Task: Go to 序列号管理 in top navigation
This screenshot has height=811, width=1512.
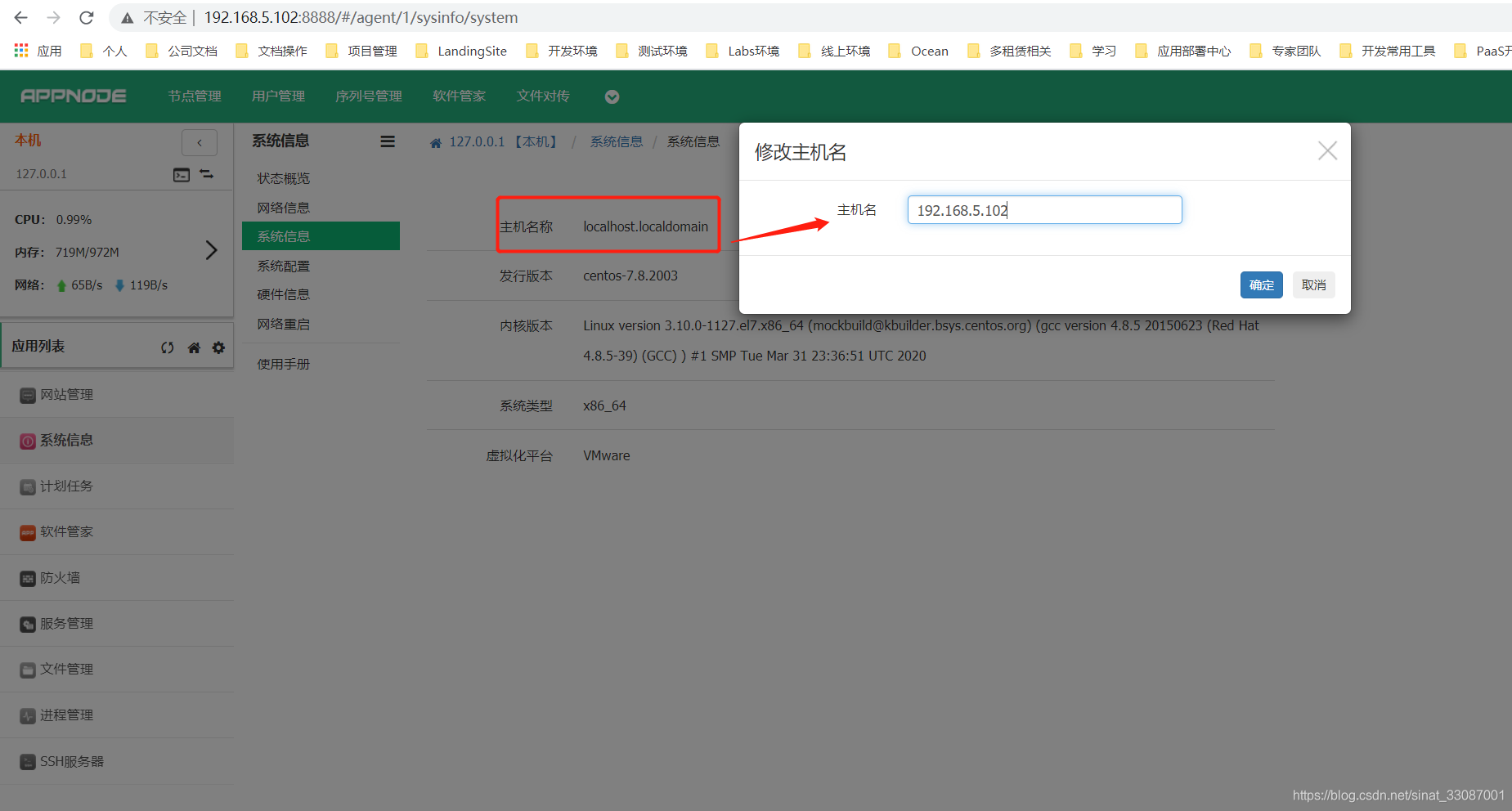Action: [369, 96]
